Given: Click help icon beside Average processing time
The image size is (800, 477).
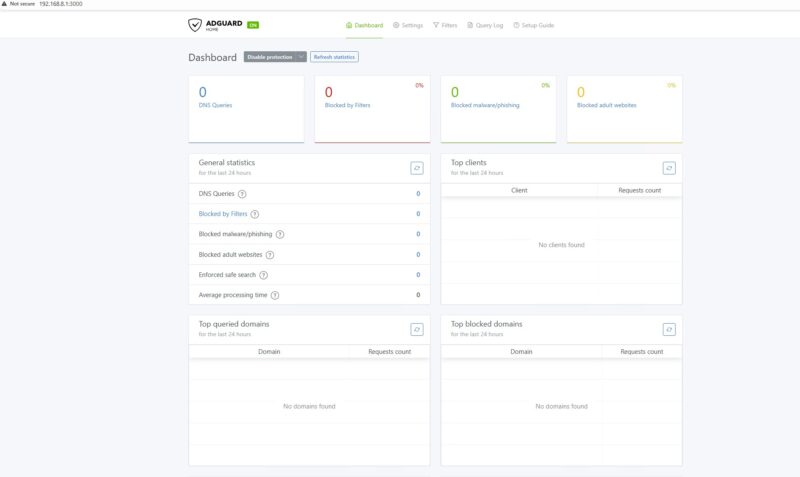Looking at the screenshot, I should click(275, 295).
